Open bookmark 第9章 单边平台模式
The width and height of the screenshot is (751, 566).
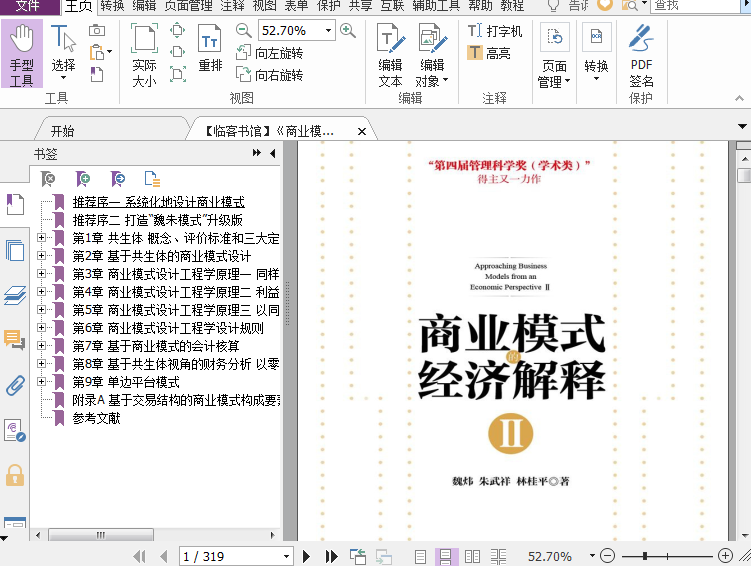tap(126, 382)
